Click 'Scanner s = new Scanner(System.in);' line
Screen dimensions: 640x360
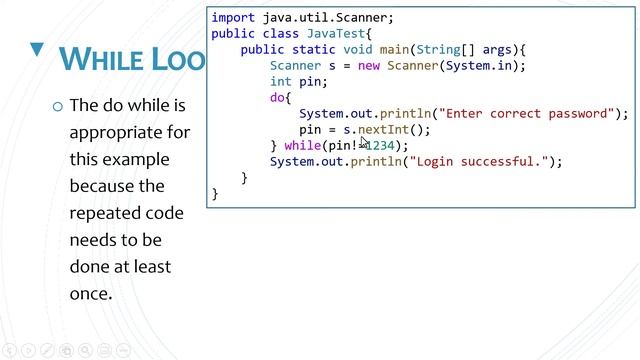click(398, 66)
